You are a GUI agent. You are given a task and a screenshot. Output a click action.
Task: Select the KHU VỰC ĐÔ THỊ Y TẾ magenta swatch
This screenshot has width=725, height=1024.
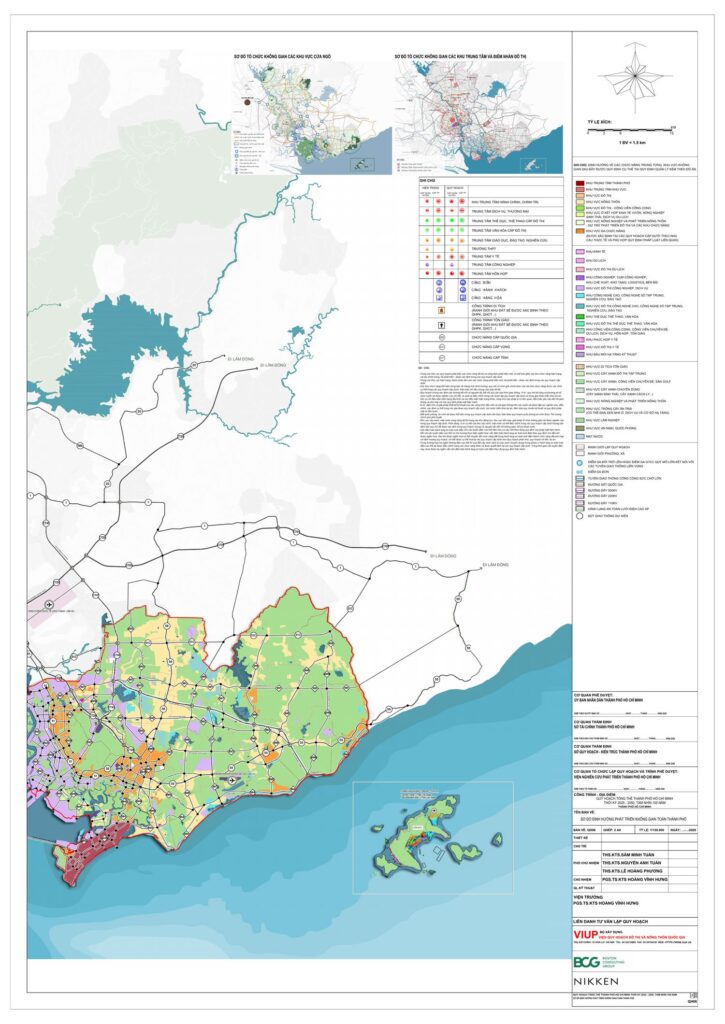pyautogui.click(x=580, y=347)
